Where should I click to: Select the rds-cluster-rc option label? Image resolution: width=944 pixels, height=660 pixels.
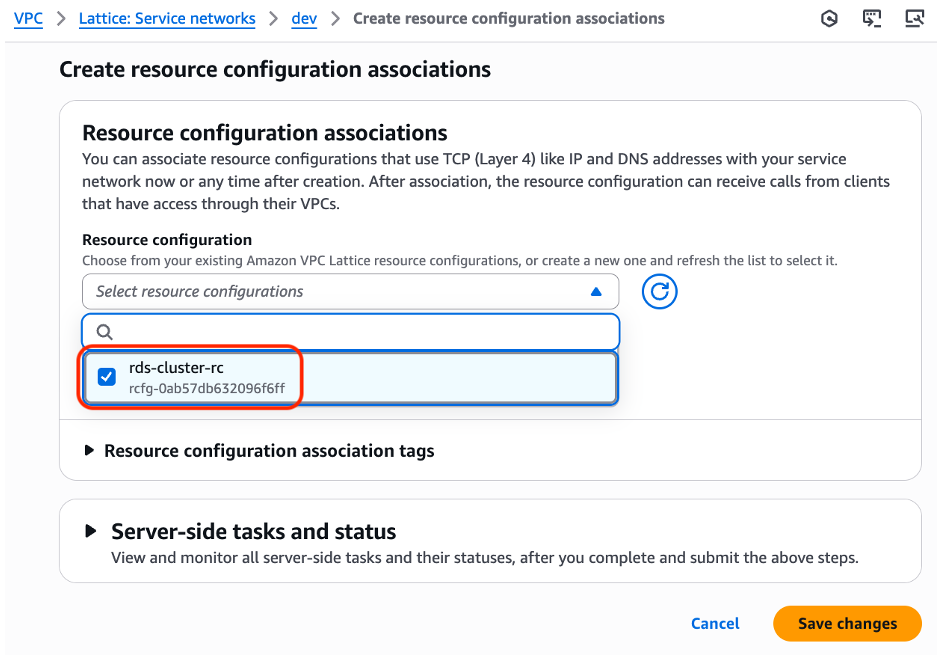pos(176,368)
